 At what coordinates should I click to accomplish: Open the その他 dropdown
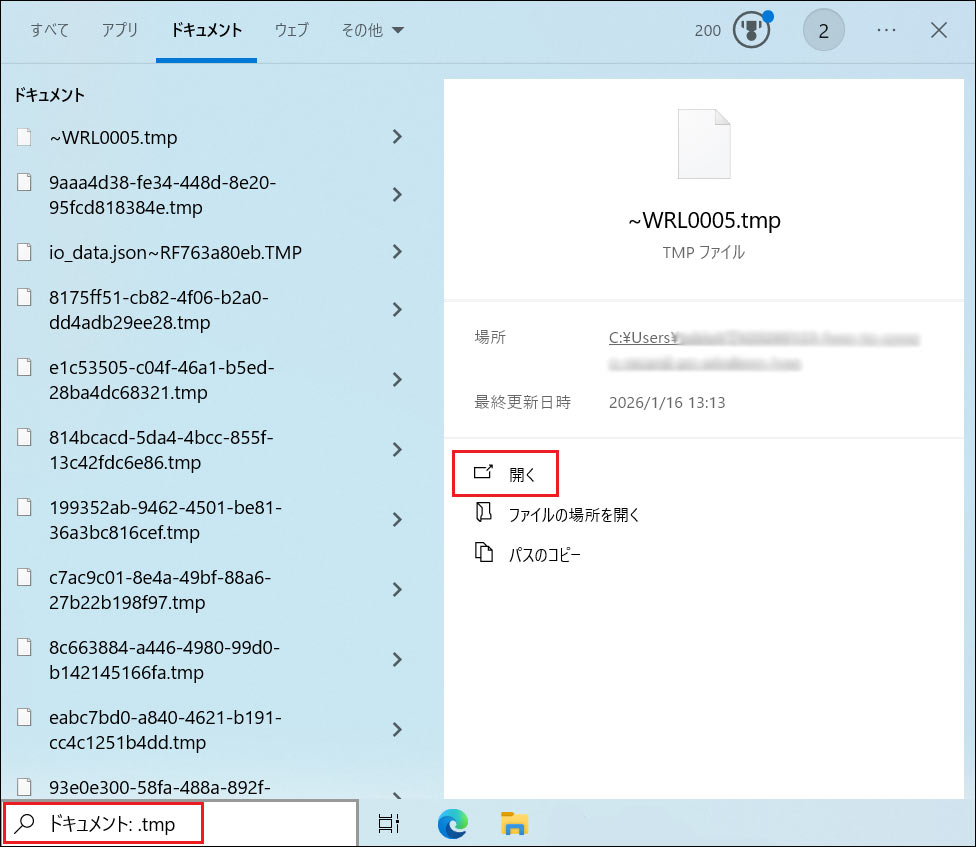pyautogui.click(x=372, y=30)
